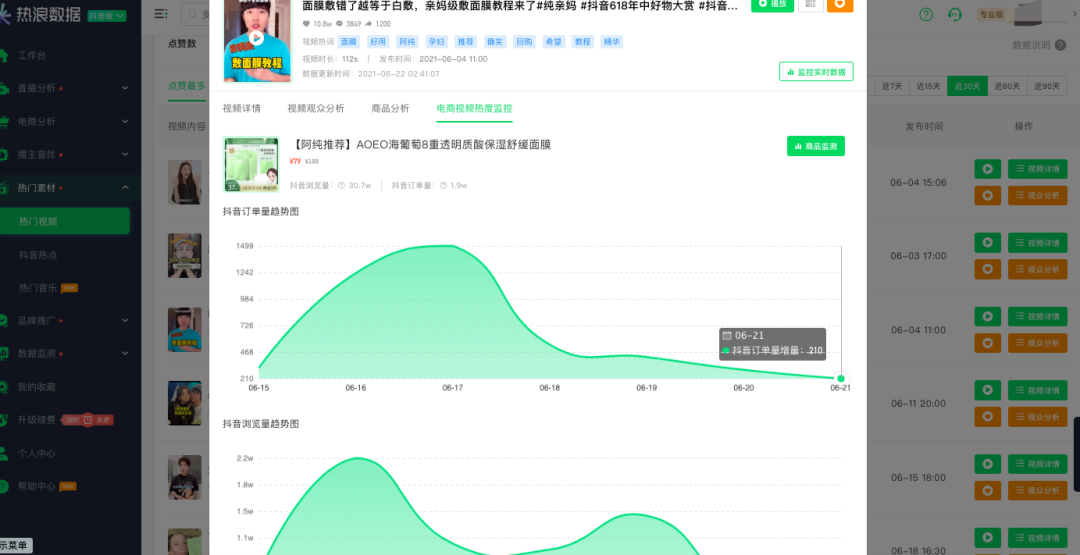Play the video in the 06-11 20:00 row
1080x555 pixels.
click(x=988, y=390)
